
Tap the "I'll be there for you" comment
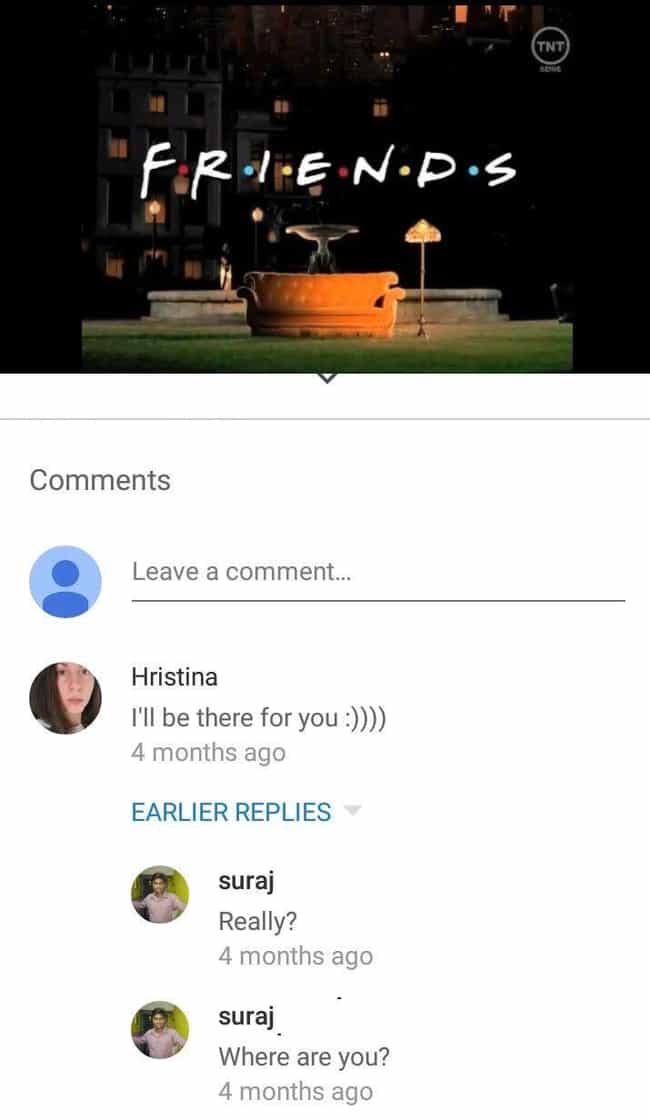[259, 718]
